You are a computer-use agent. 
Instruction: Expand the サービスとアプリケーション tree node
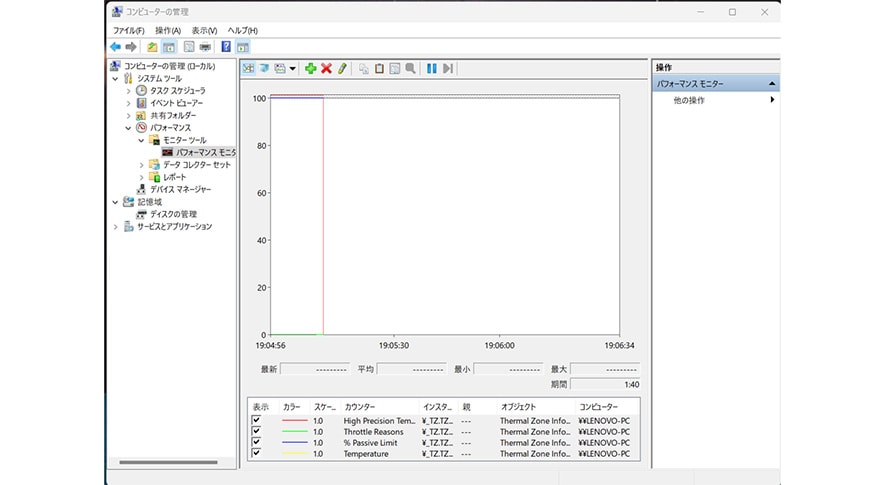116,227
